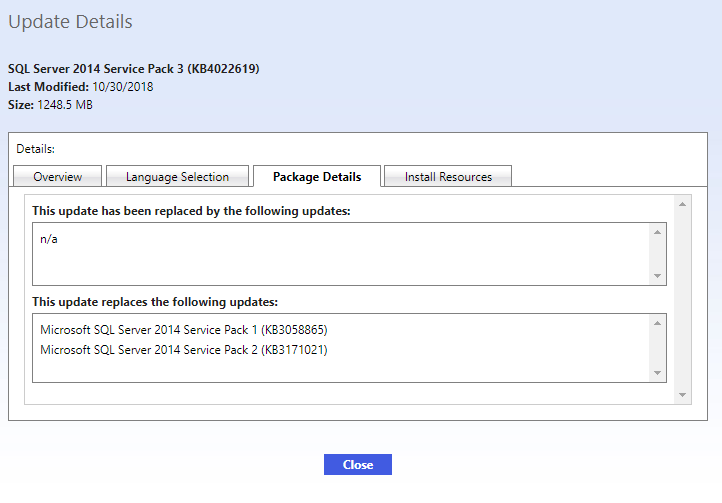Viewport: 722px width, 503px height.
Task: Click 'This update has been replaced' heading
Action: 191,211
